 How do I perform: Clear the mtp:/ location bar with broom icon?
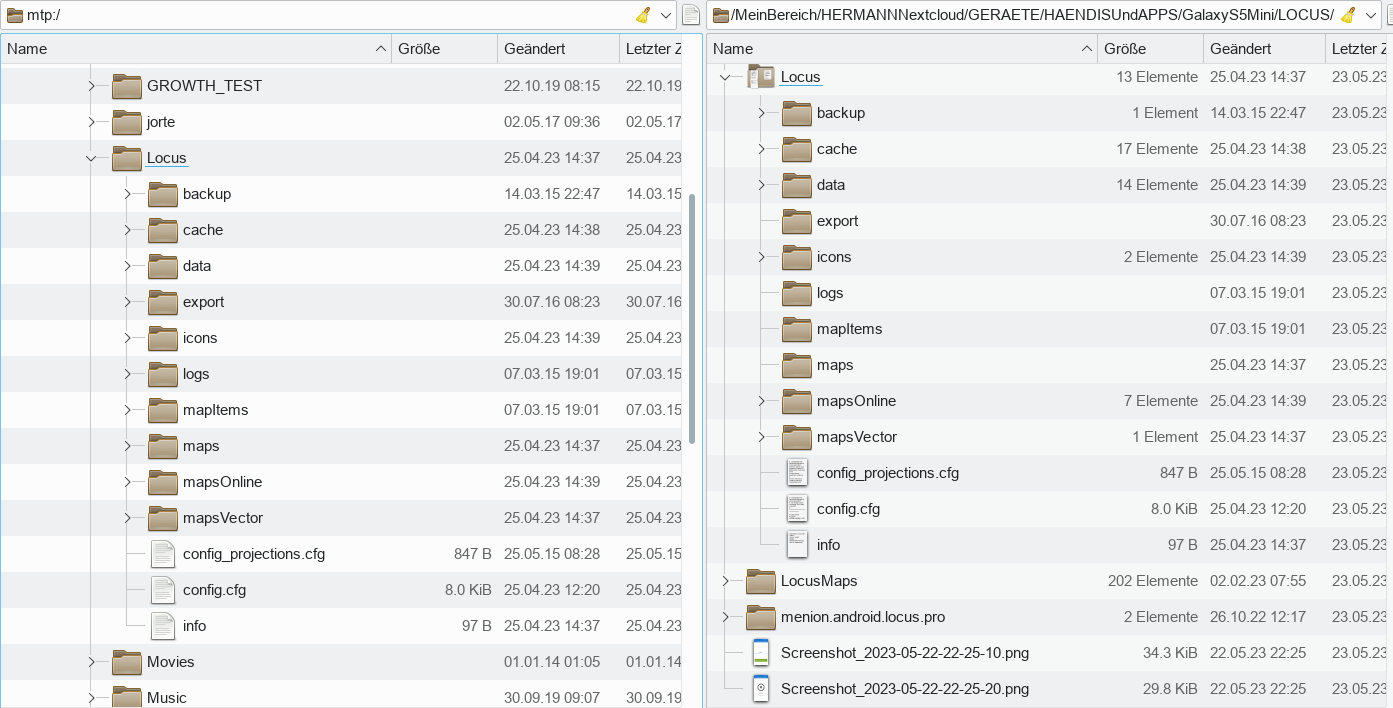[x=643, y=15]
